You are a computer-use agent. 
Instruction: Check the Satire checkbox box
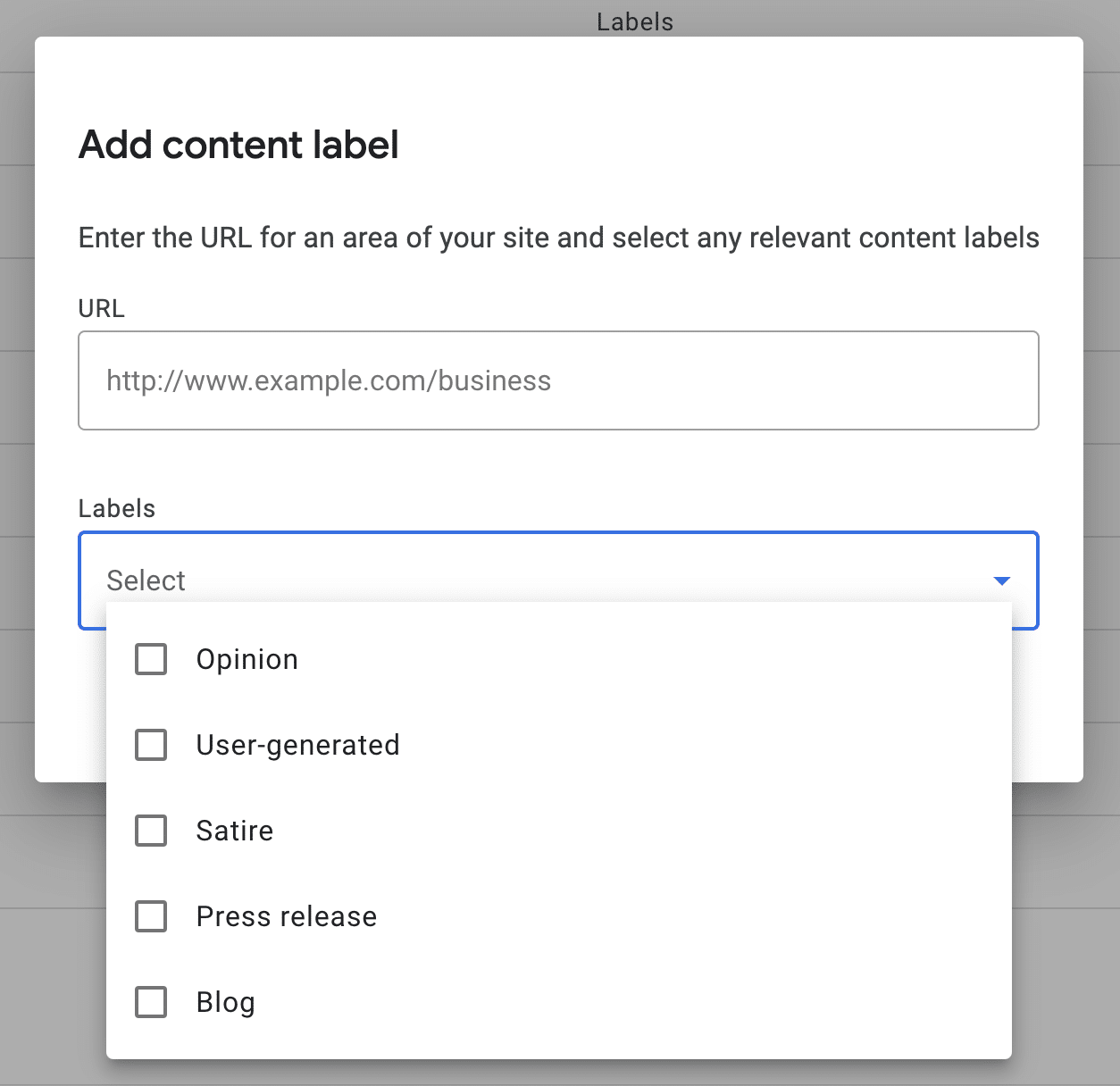(151, 831)
